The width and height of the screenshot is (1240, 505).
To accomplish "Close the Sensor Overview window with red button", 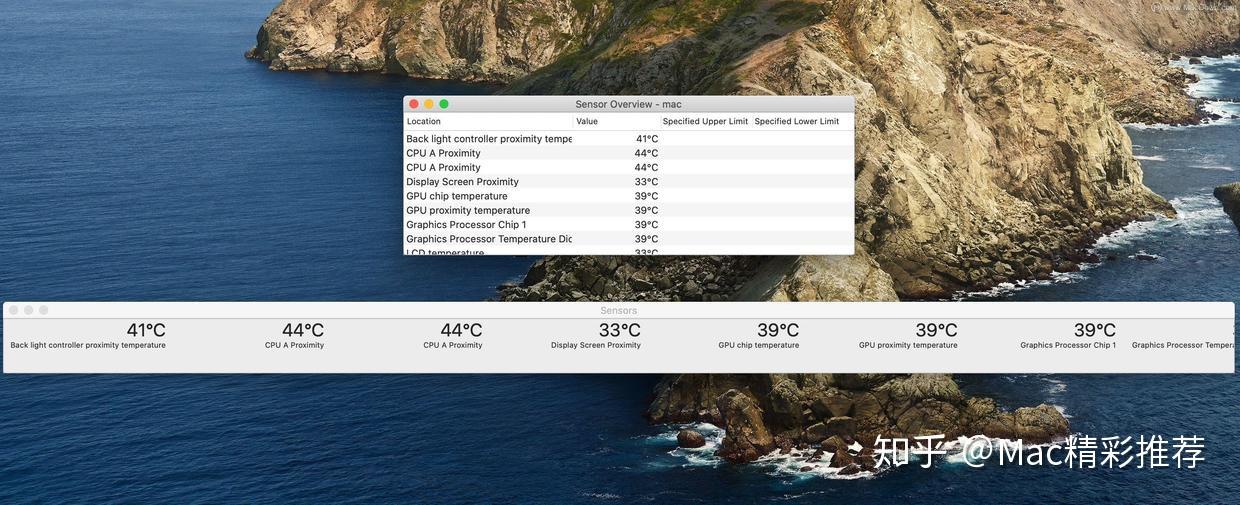I will pyautogui.click(x=414, y=104).
